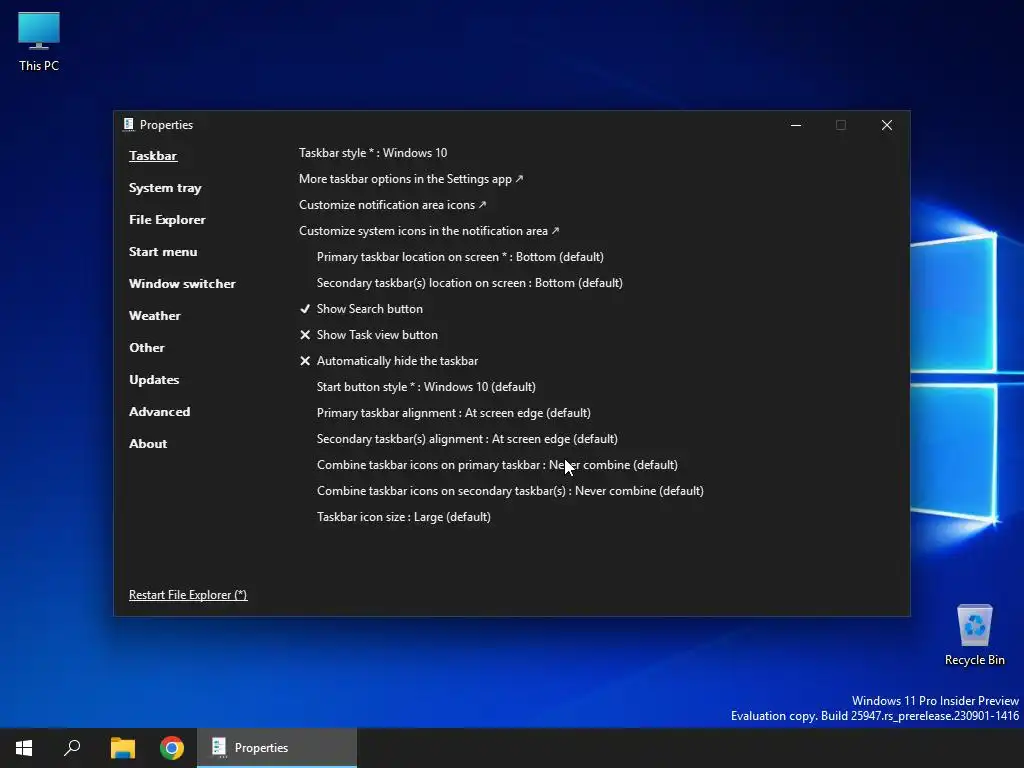Image resolution: width=1024 pixels, height=768 pixels.
Task: Click Restart File Explorer (*) link
Action: tap(188, 595)
